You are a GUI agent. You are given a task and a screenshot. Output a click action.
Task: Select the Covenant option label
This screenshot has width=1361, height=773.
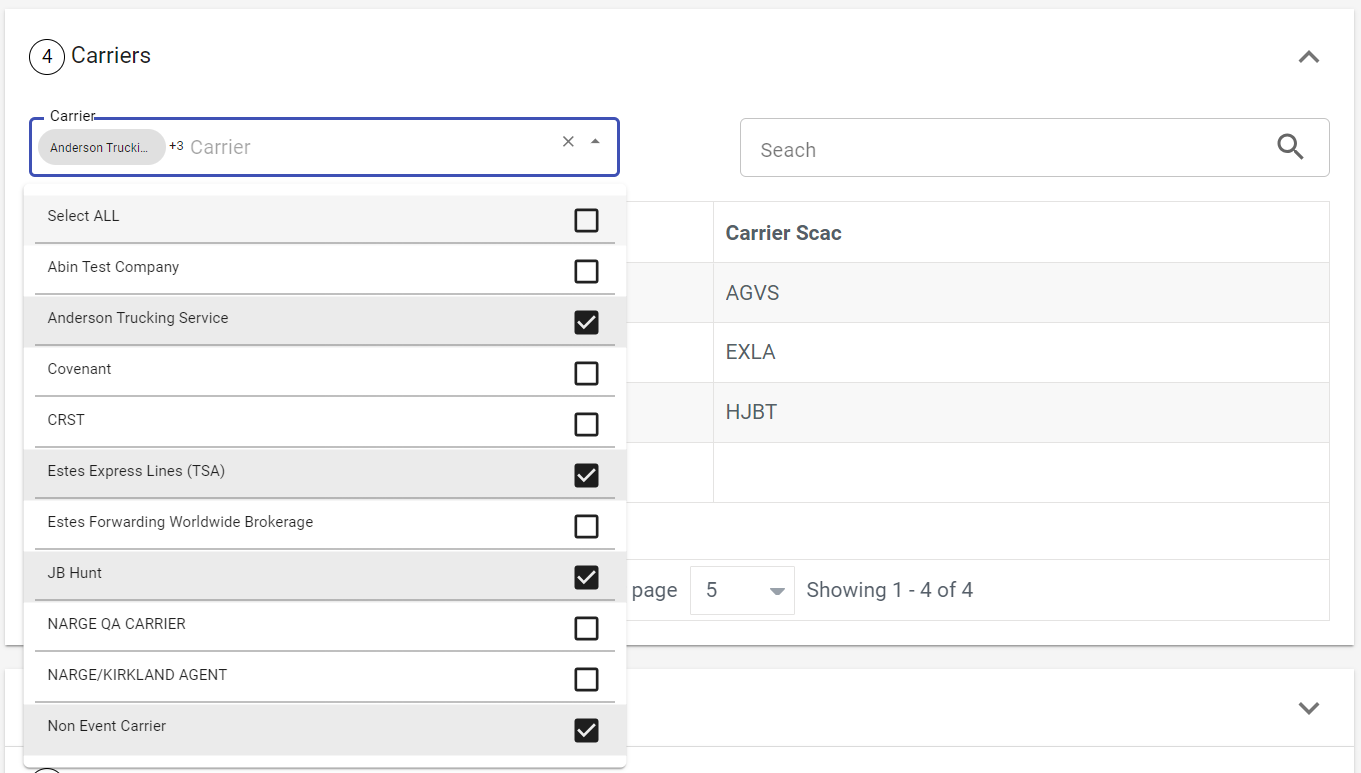pos(79,369)
